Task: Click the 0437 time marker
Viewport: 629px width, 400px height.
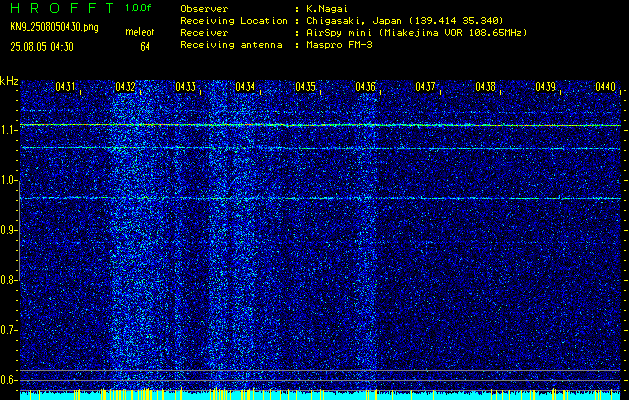Action: (425, 86)
